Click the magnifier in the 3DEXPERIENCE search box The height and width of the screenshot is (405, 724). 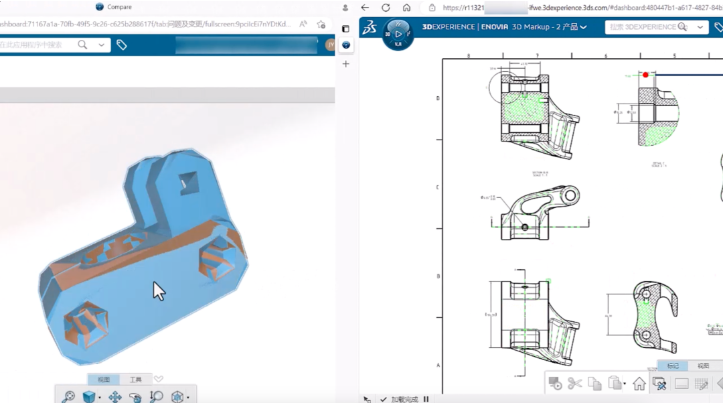tap(682, 27)
